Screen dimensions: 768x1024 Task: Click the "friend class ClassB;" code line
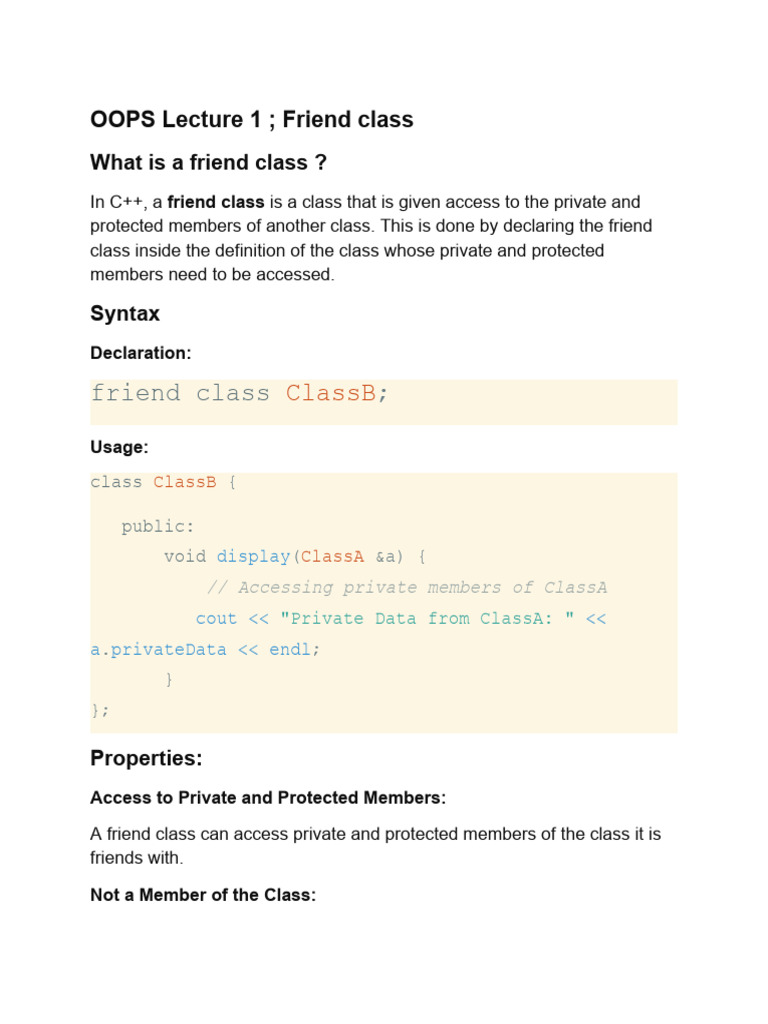coord(239,394)
